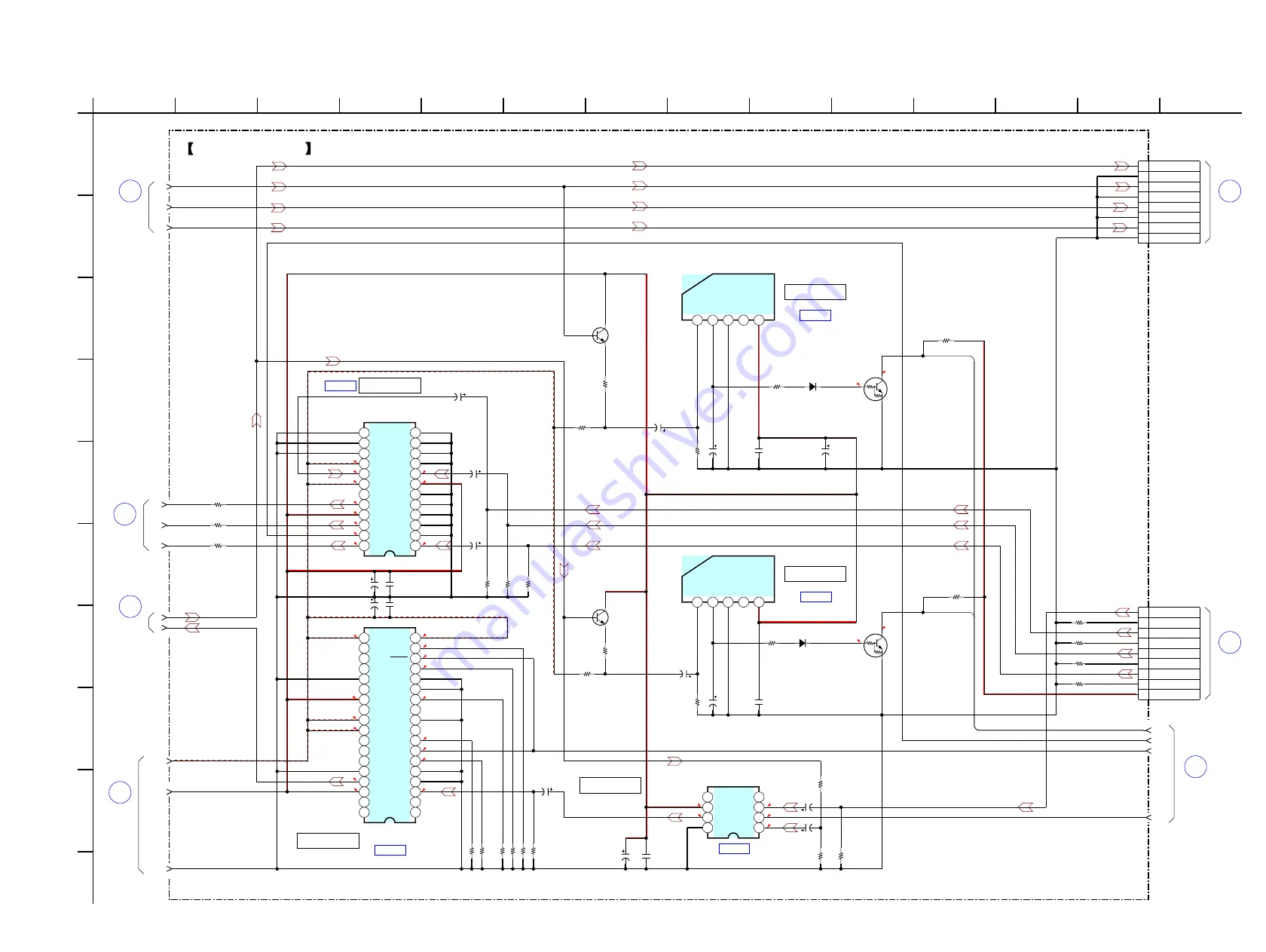Click the blue label box below the largest IC
The width and height of the screenshot is (1266, 952).
click(x=390, y=850)
